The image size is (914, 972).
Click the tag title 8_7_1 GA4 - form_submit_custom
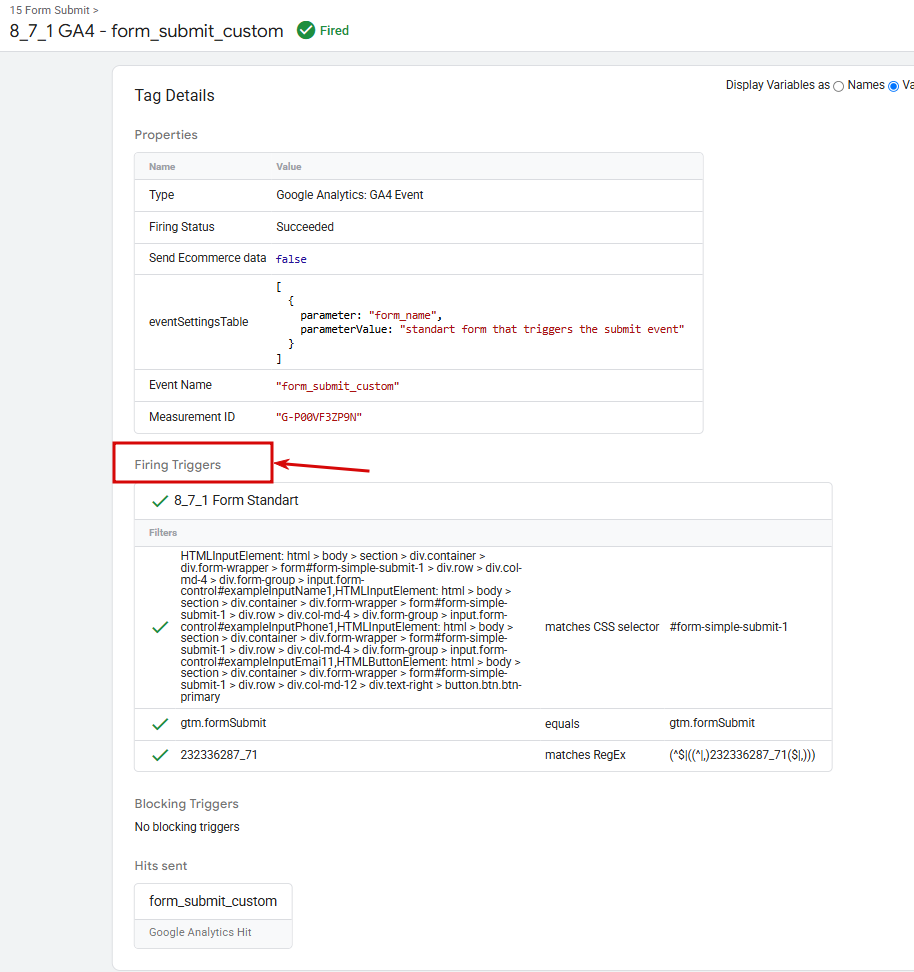[x=146, y=31]
